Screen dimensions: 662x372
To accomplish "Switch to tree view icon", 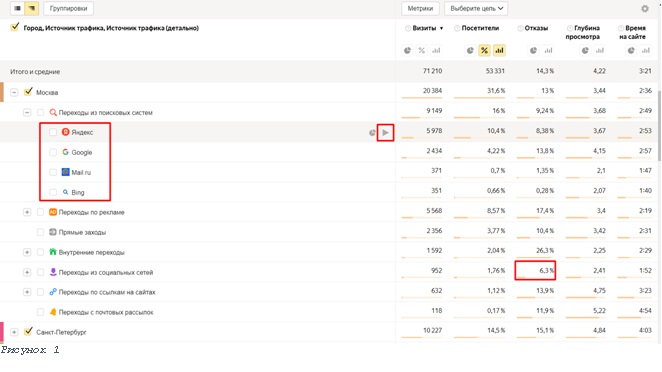I will click(x=32, y=8).
